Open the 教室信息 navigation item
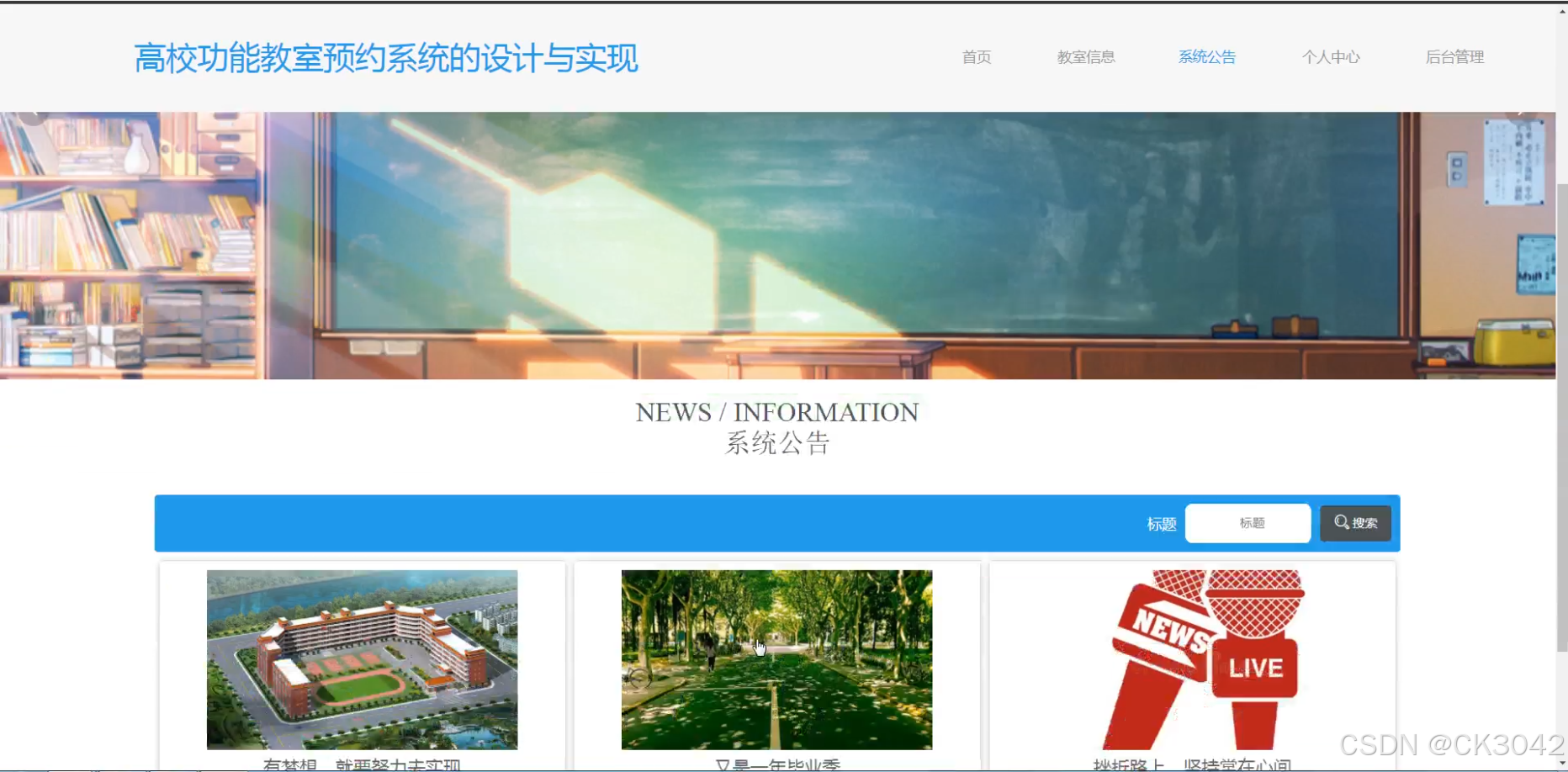Viewport: 1568px width, 772px height. (1086, 56)
